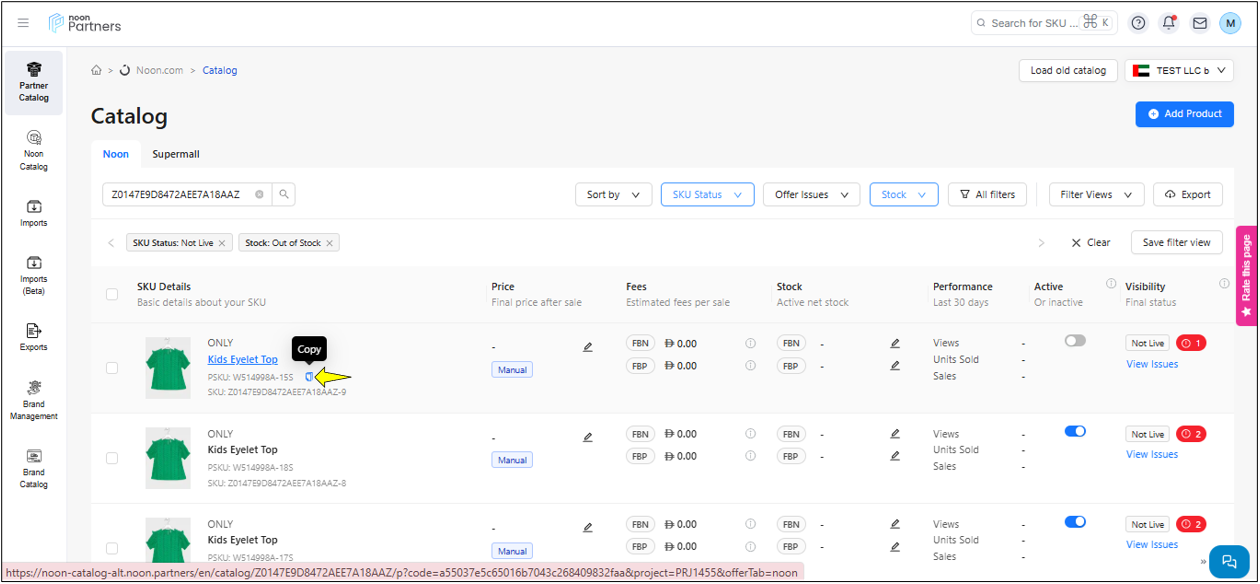Click the search magnifier beside SKU field
1260x584 pixels.
point(284,195)
